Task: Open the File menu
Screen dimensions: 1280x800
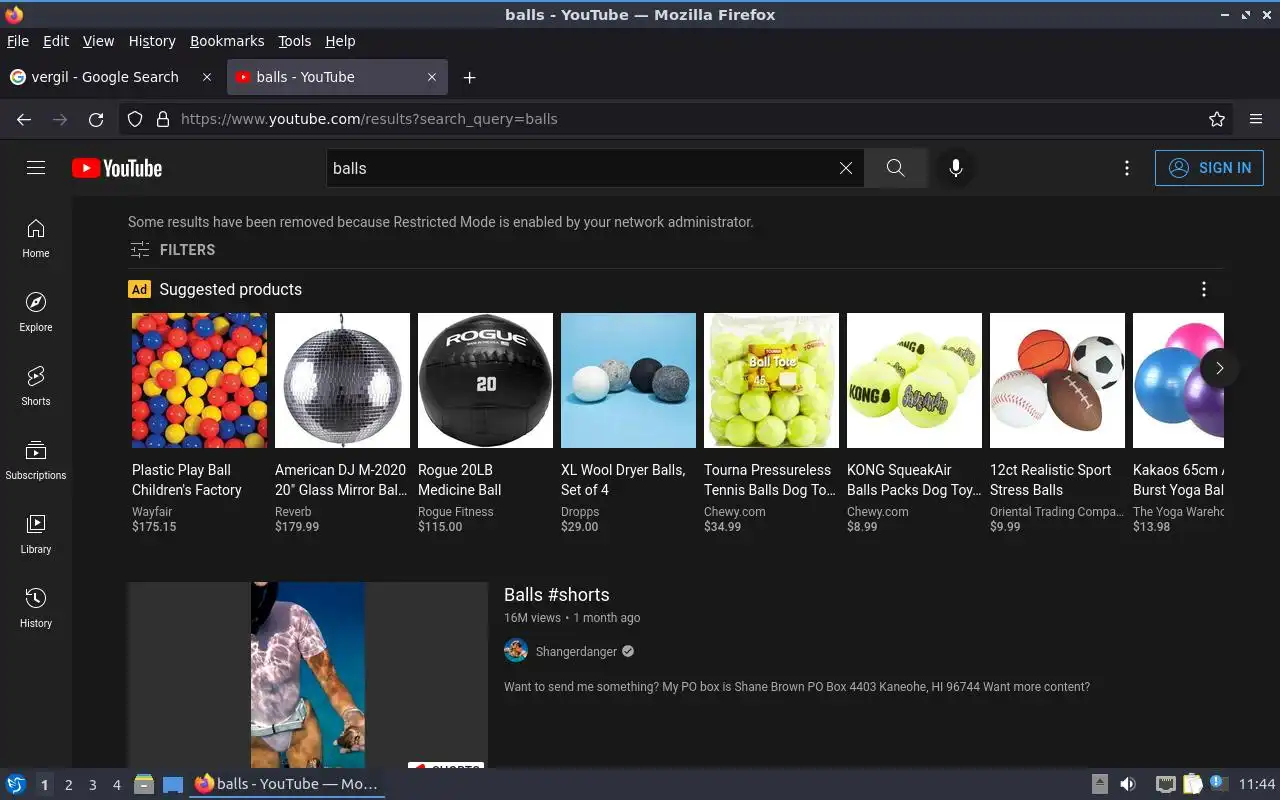Action: tap(18, 41)
